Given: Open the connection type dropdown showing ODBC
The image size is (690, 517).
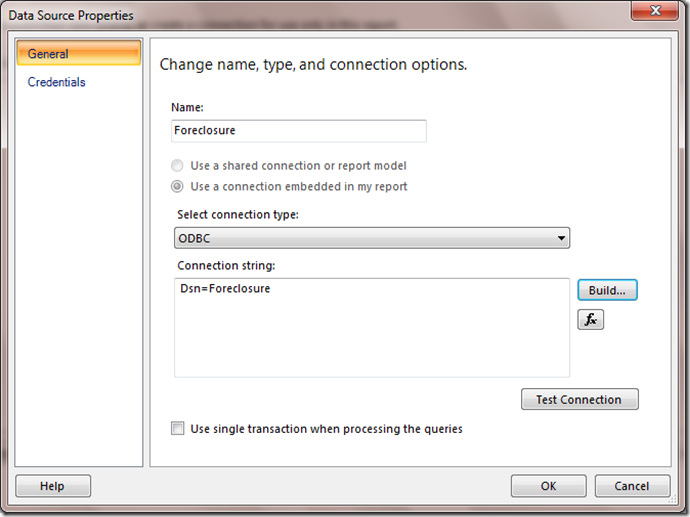Looking at the screenshot, I should pyautogui.click(x=372, y=238).
